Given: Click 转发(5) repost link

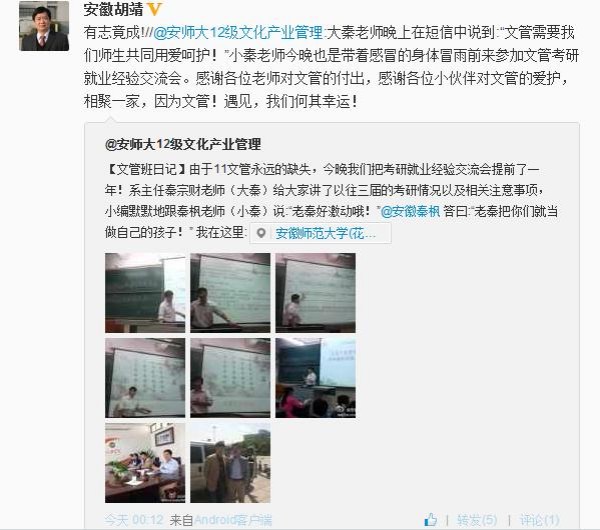Looking at the screenshot, I should 477,520.
